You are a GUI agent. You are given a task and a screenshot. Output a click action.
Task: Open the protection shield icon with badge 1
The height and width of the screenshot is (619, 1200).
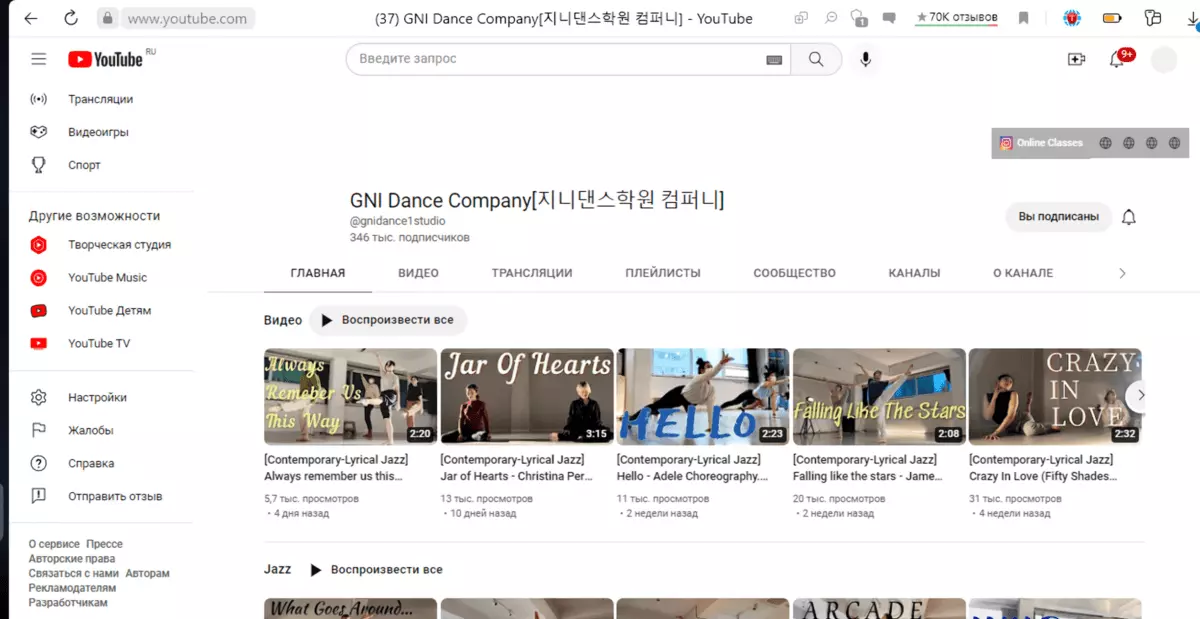click(x=859, y=18)
